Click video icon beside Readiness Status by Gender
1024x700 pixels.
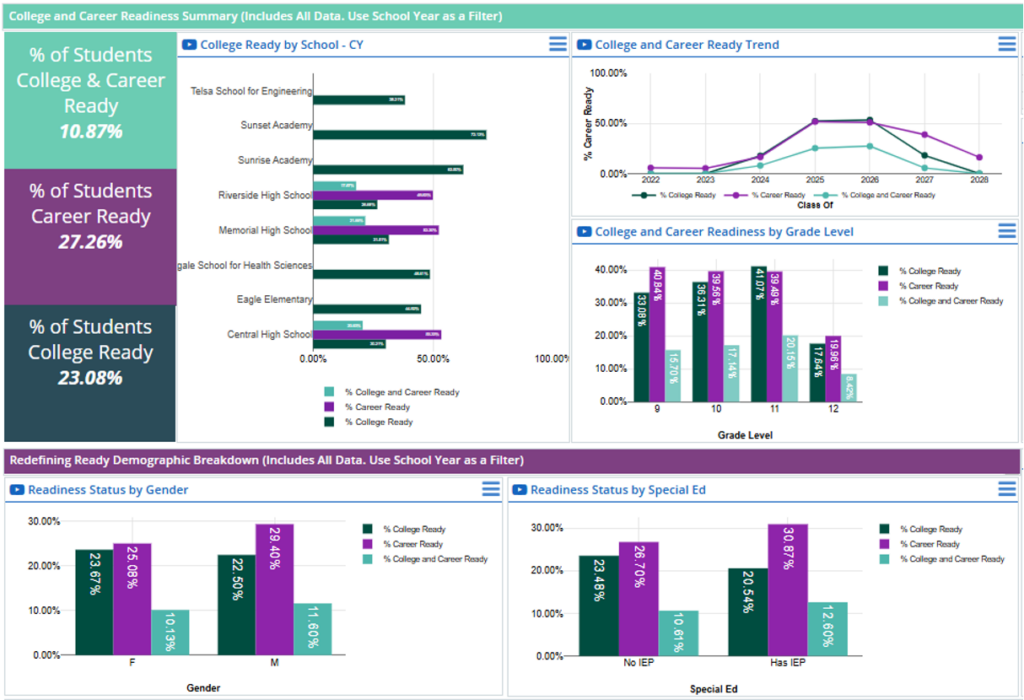tap(17, 489)
